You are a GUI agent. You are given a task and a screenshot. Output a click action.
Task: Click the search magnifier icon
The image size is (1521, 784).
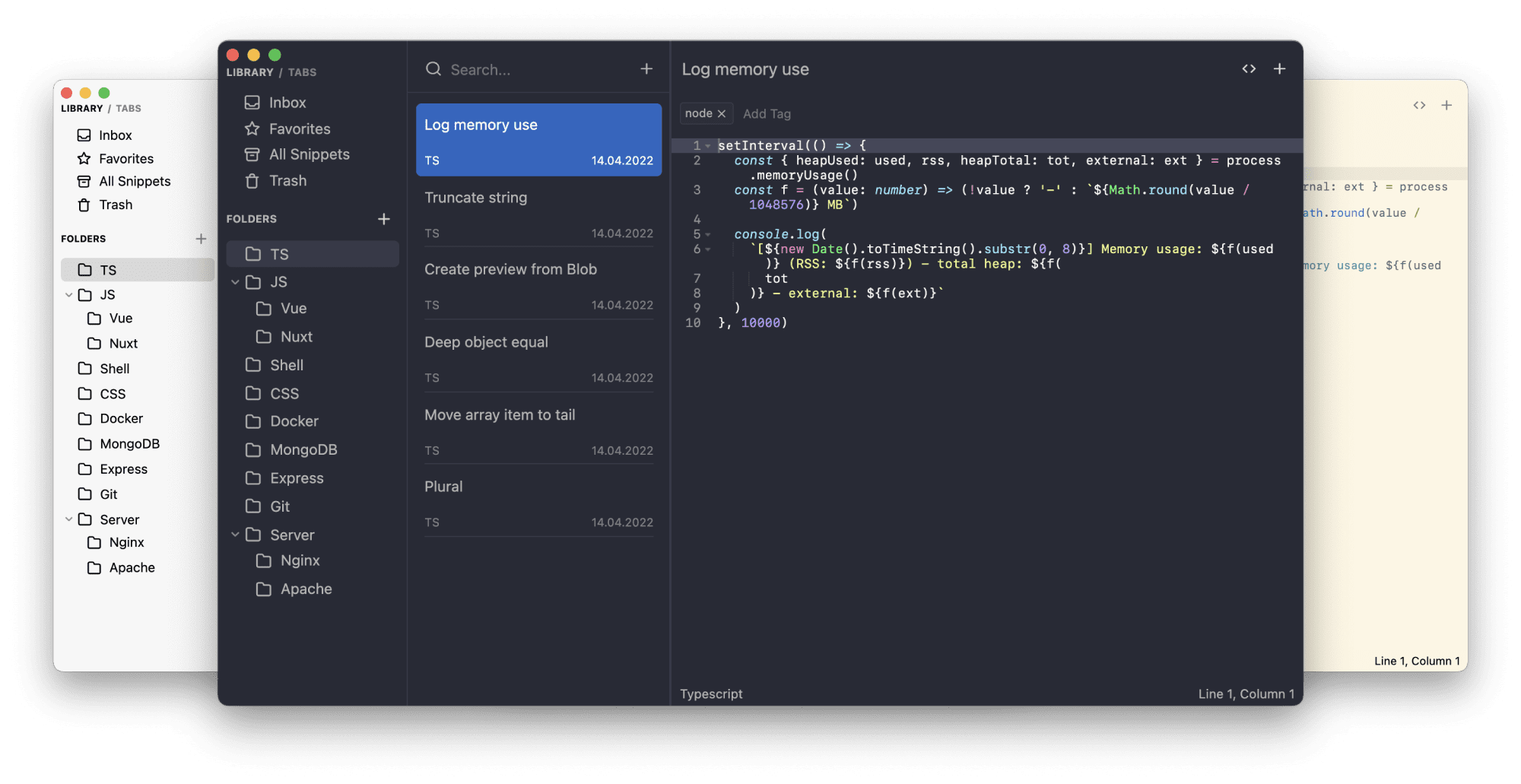433,69
